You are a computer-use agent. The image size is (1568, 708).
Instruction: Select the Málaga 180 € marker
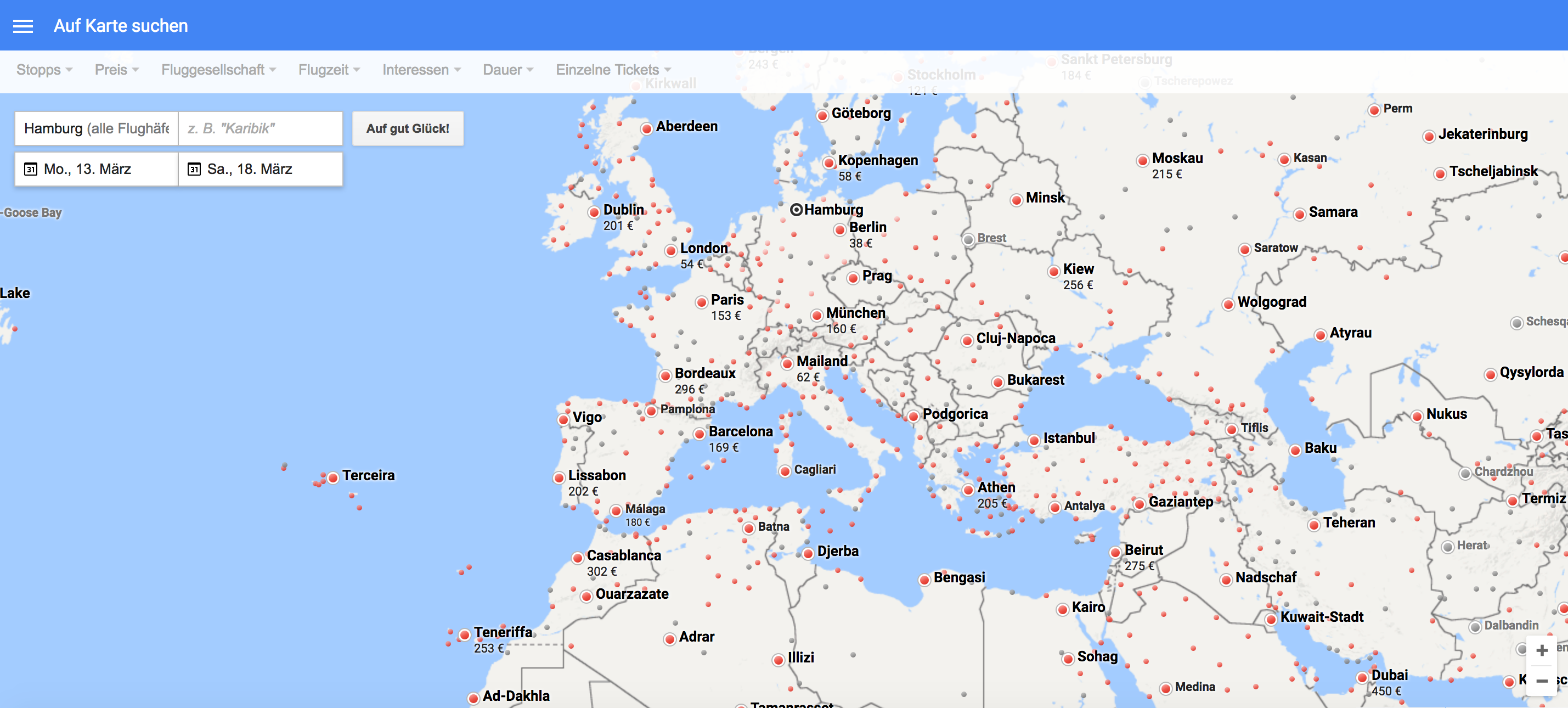click(x=617, y=510)
